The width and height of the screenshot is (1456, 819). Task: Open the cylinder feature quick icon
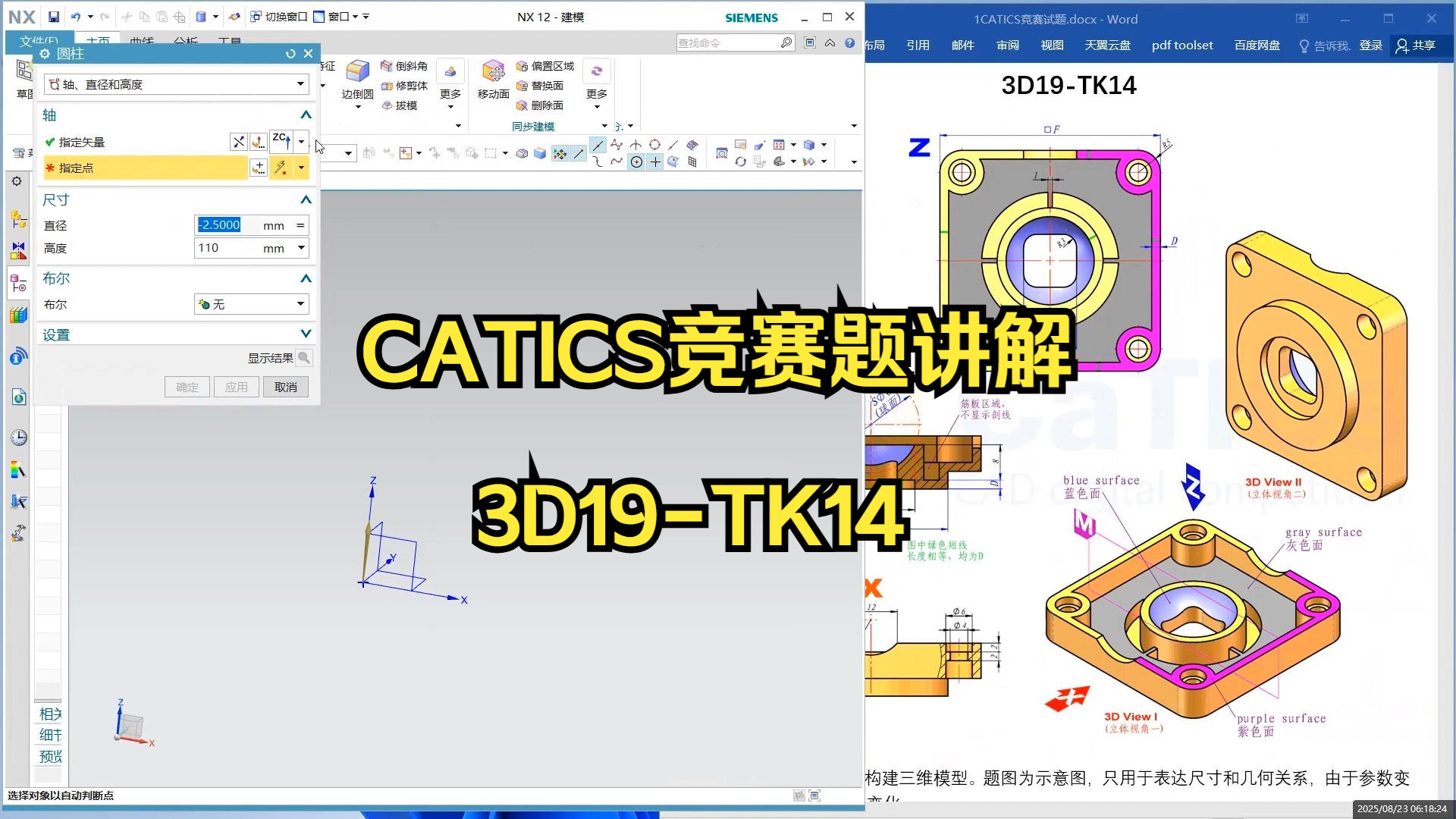point(201,17)
